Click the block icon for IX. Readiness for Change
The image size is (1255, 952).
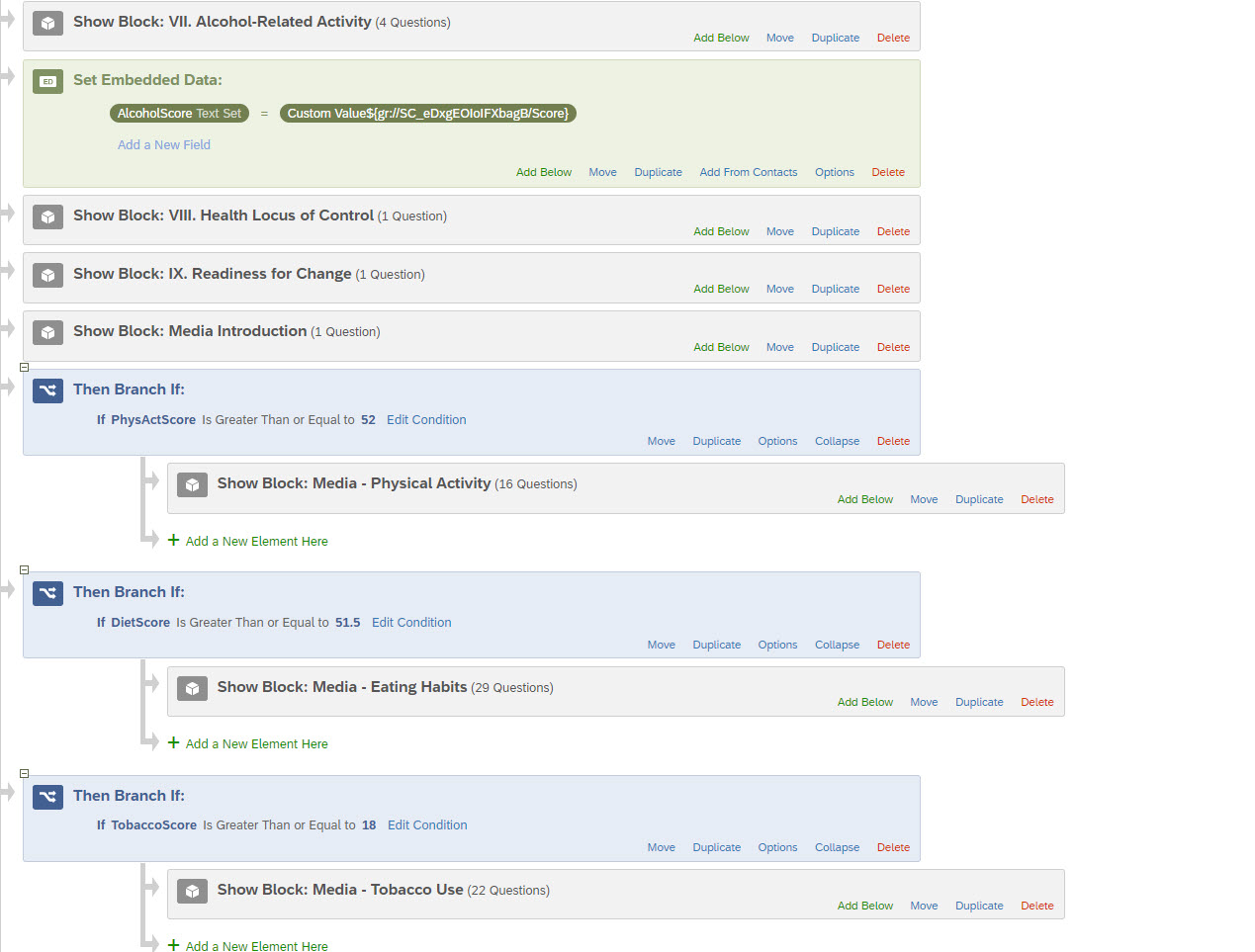coord(47,275)
